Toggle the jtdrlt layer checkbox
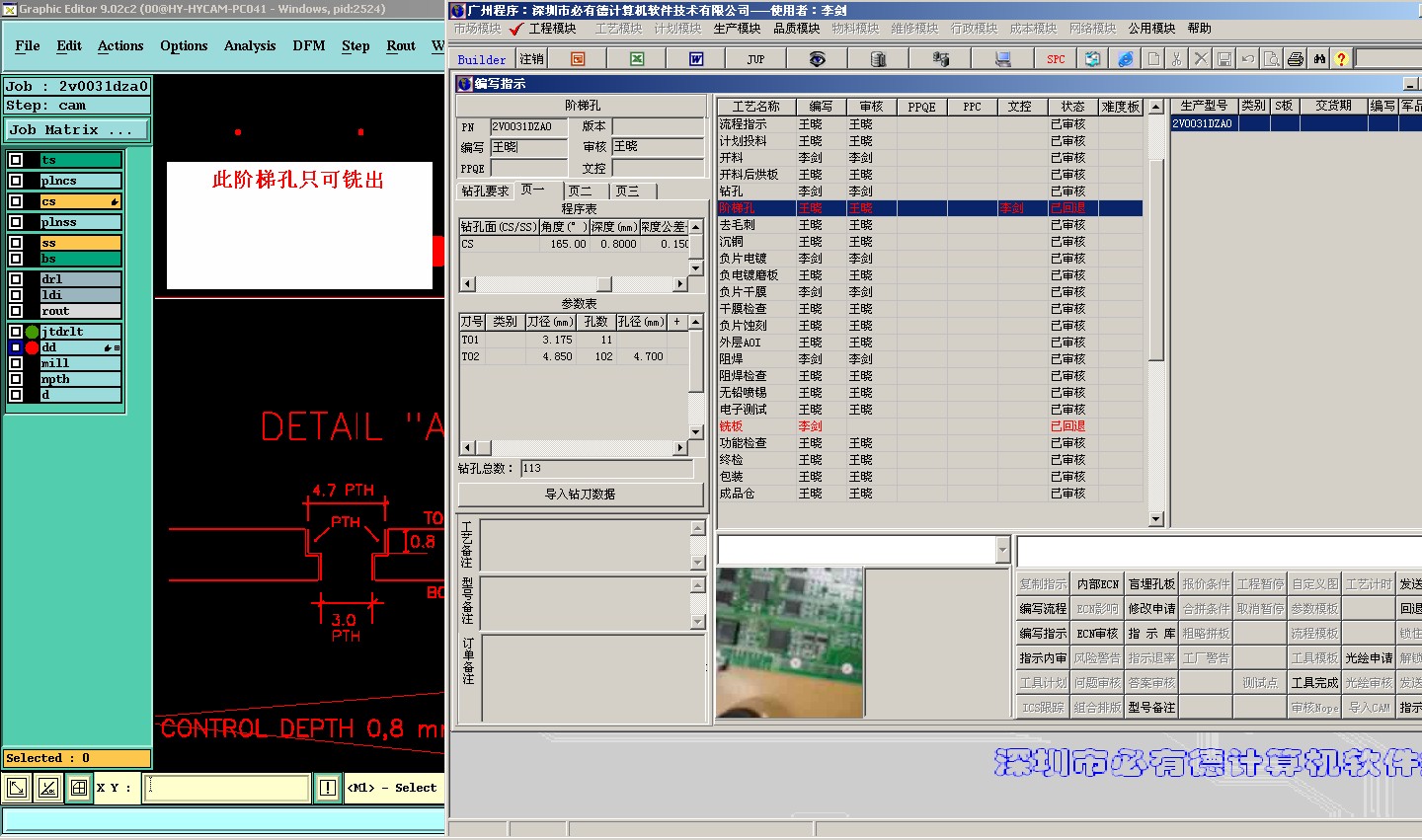The height and width of the screenshot is (840, 1422). (16, 332)
